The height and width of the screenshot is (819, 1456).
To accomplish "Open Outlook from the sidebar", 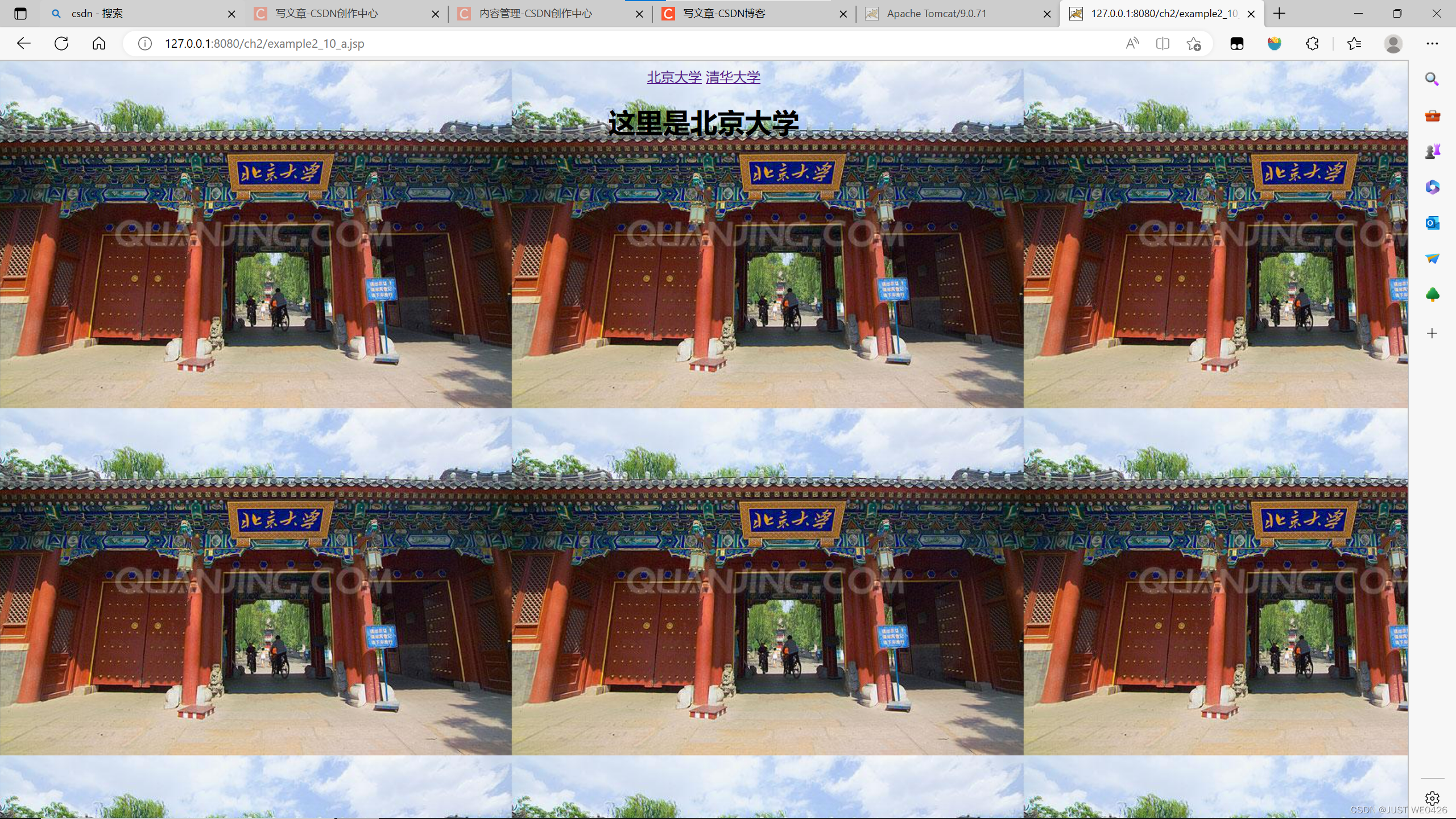I will (1432, 223).
